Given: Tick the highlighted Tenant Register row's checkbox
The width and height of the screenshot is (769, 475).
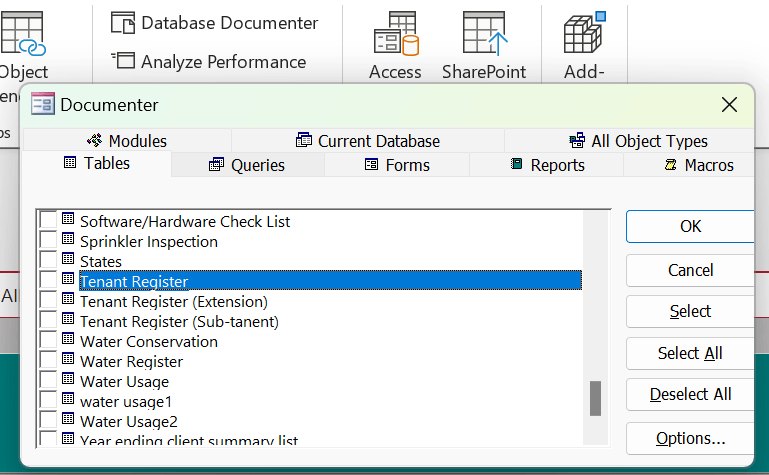Looking at the screenshot, I should (x=48, y=280).
